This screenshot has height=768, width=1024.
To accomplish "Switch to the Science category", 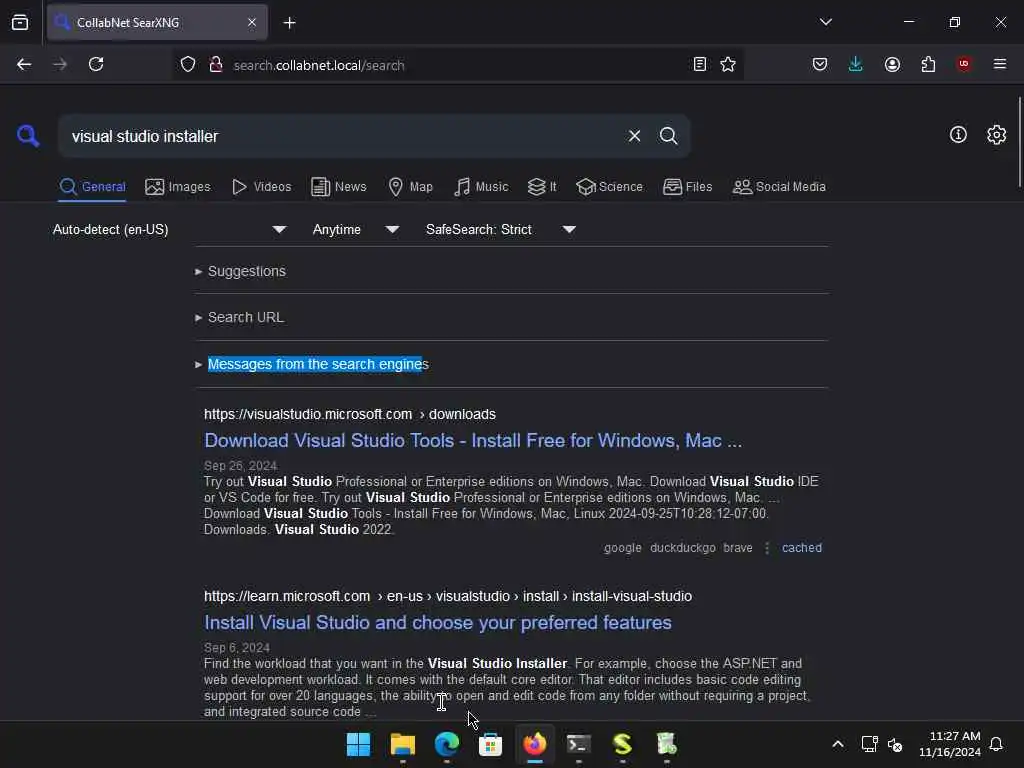I will 609,187.
